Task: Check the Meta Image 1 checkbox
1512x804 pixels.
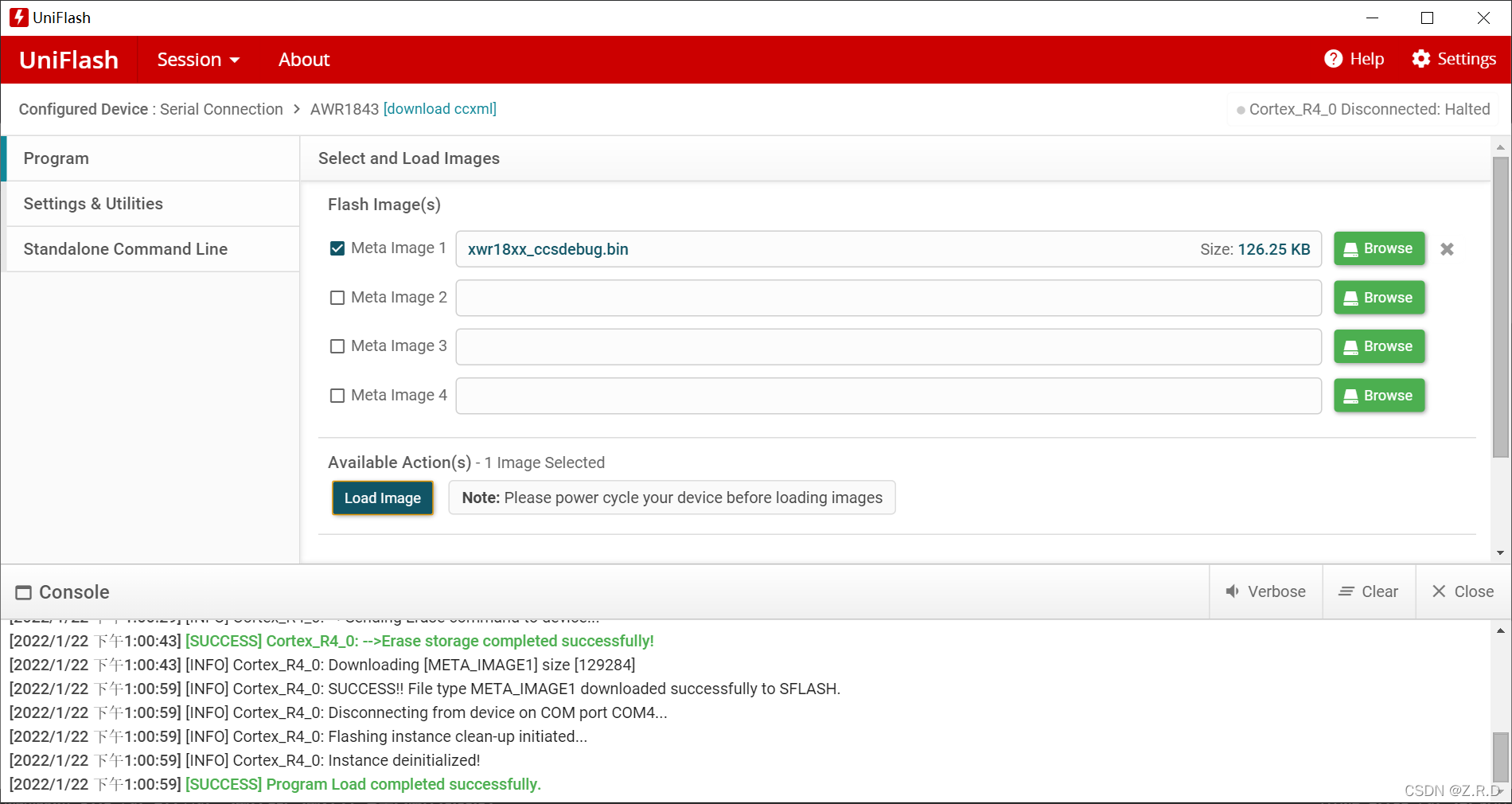Action: click(x=337, y=248)
